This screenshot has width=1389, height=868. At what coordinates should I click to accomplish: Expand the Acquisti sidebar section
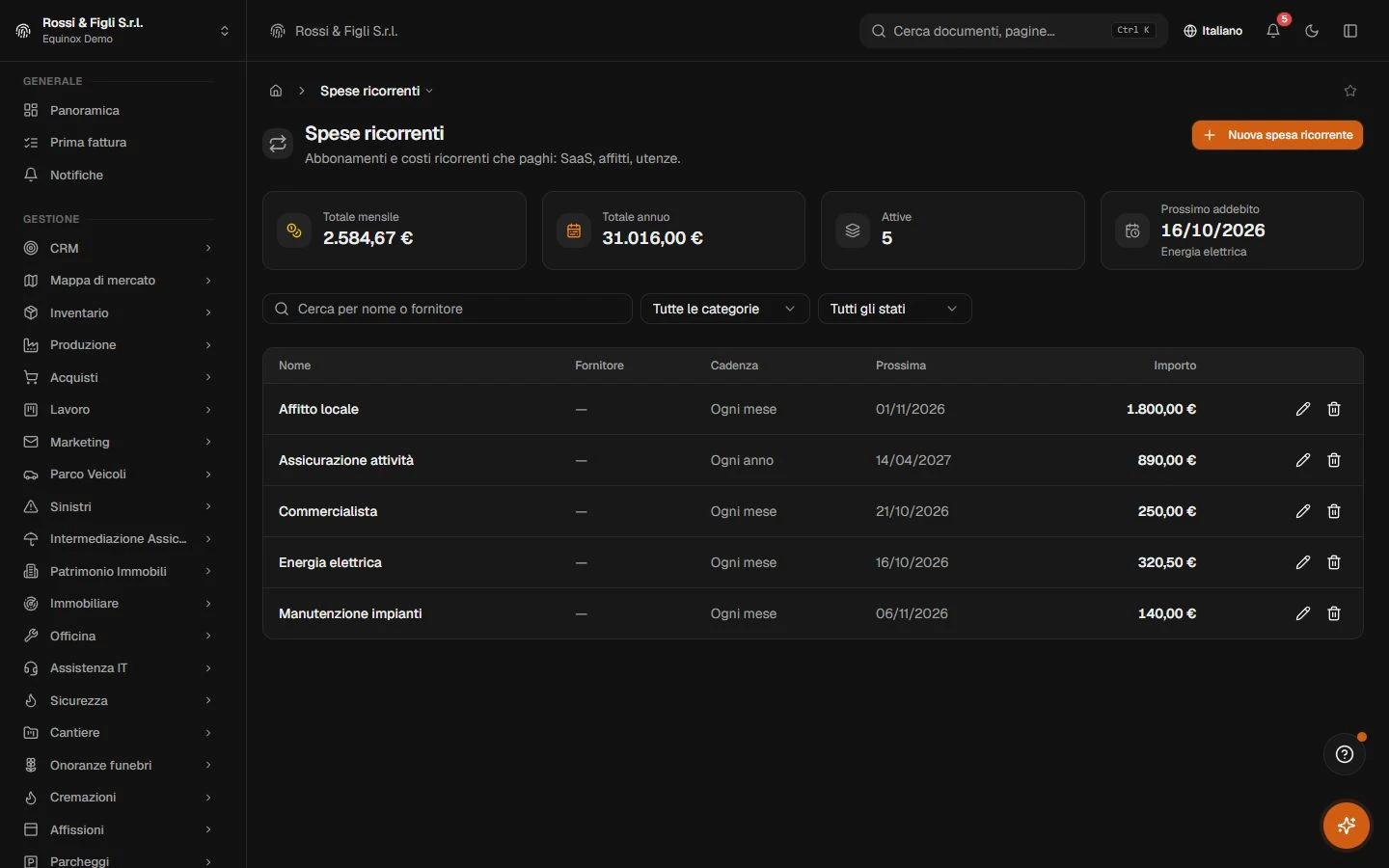(118, 377)
